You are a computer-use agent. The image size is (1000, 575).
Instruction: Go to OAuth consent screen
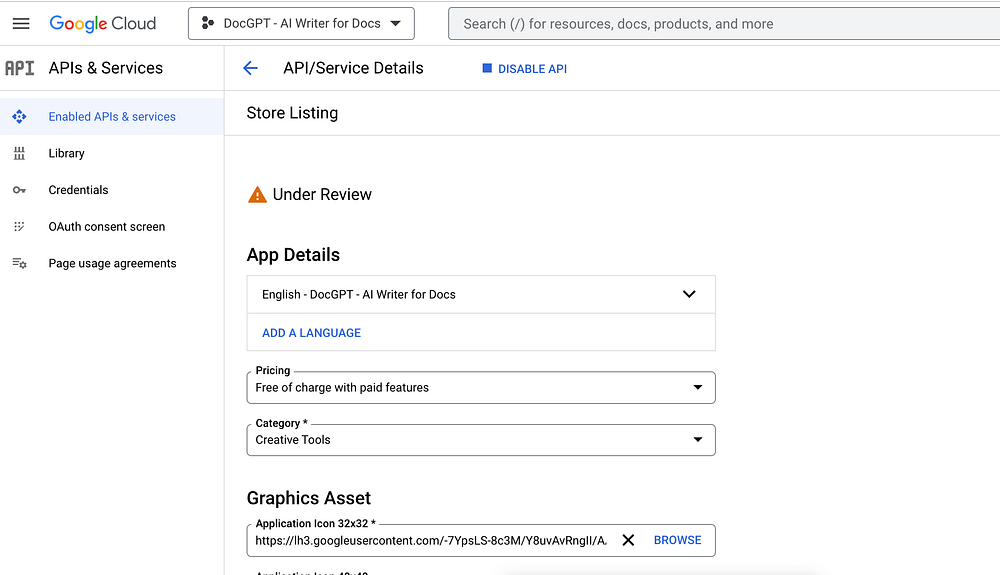pyautogui.click(x=107, y=227)
